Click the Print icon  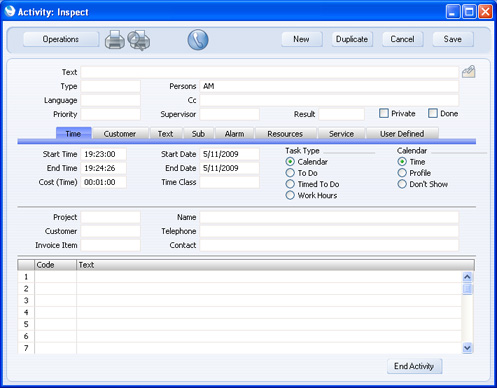click(115, 40)
